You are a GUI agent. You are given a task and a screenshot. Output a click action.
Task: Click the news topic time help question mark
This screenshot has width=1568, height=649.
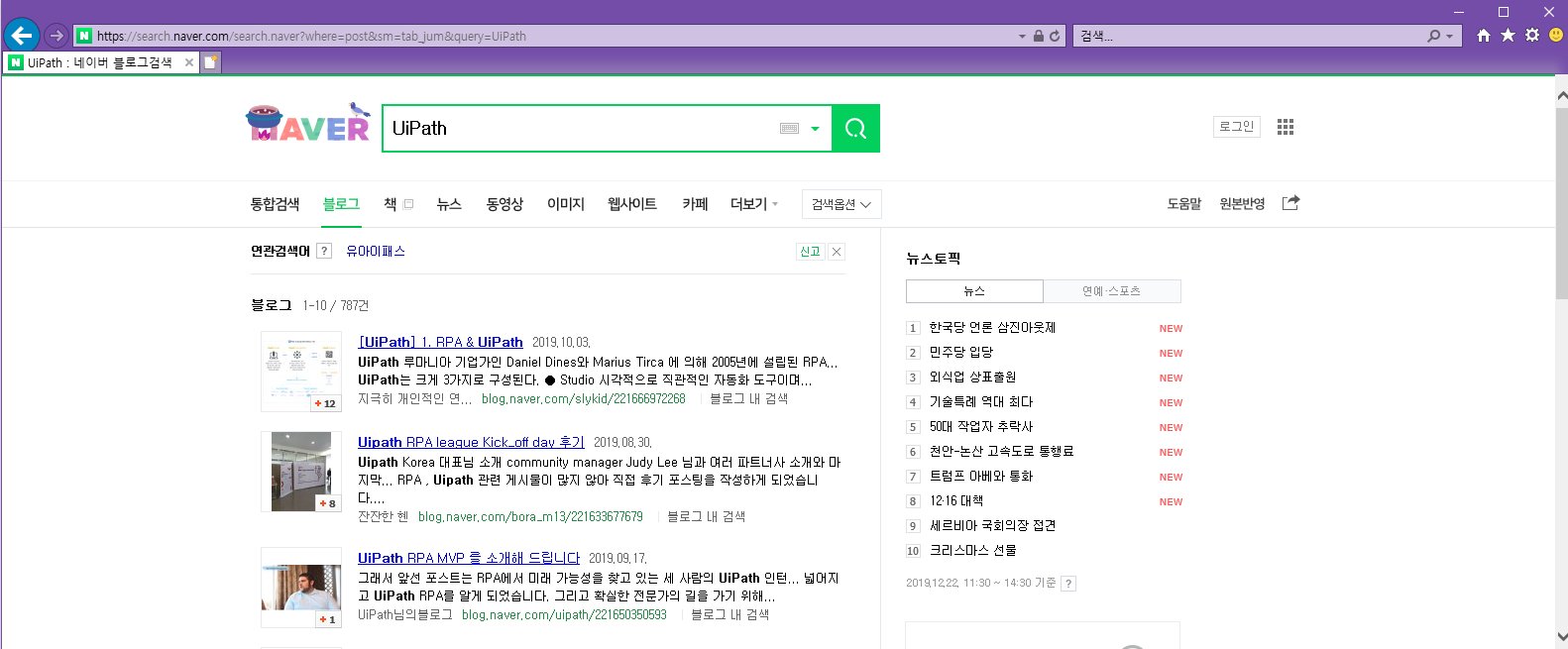1068,584
